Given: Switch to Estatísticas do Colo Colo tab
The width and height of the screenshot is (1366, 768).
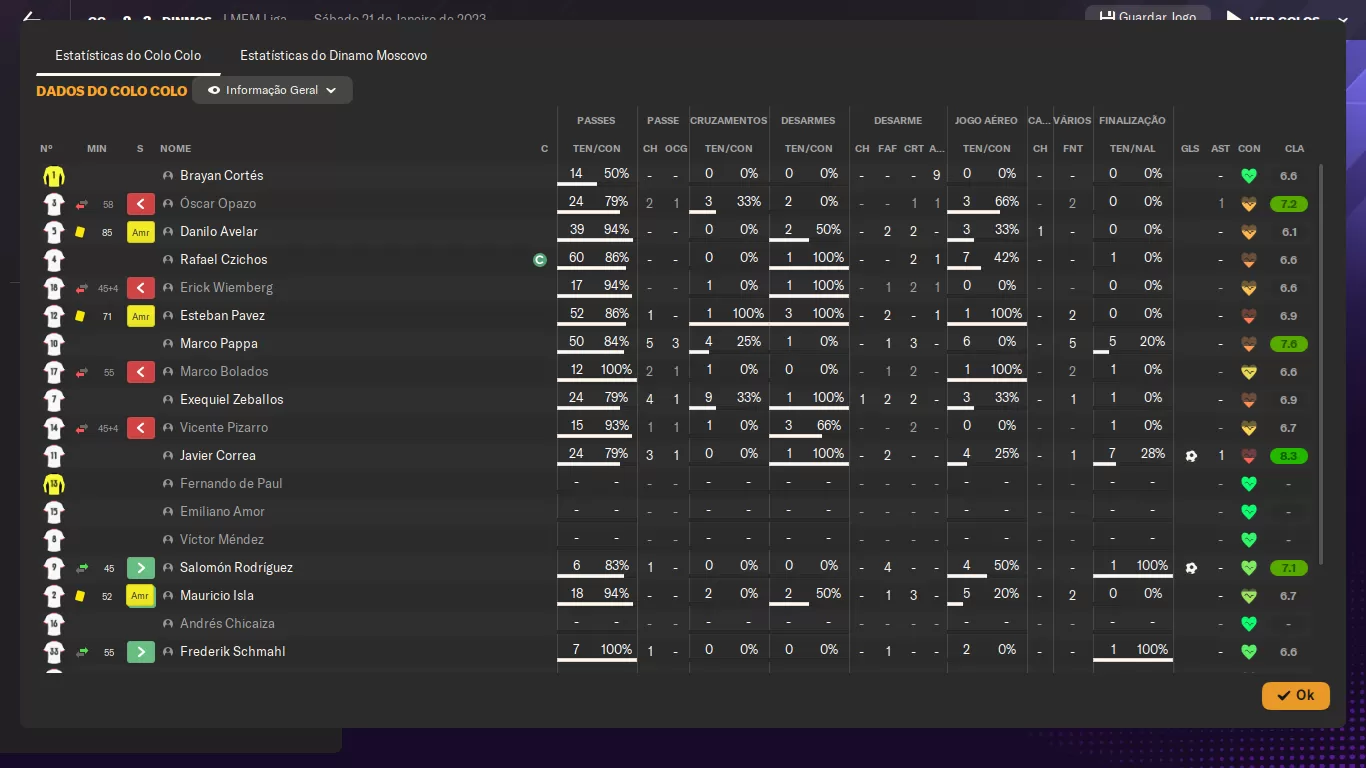Looking at the screenshot, I should coord(128,56).
